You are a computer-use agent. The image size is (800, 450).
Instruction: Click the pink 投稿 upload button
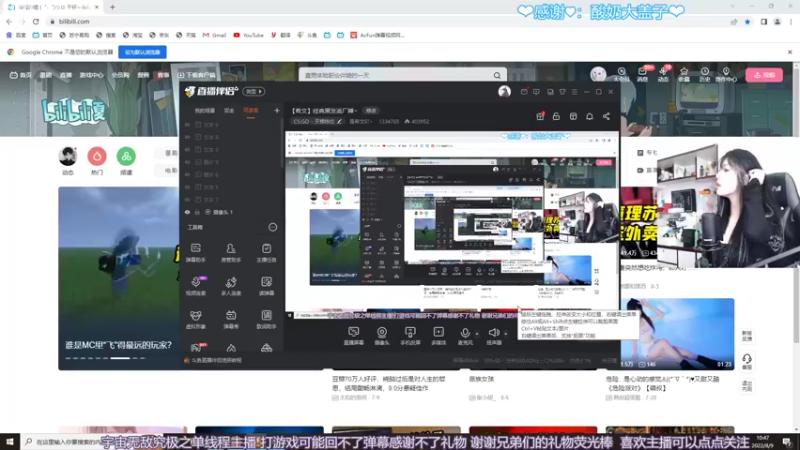(764, 75)
